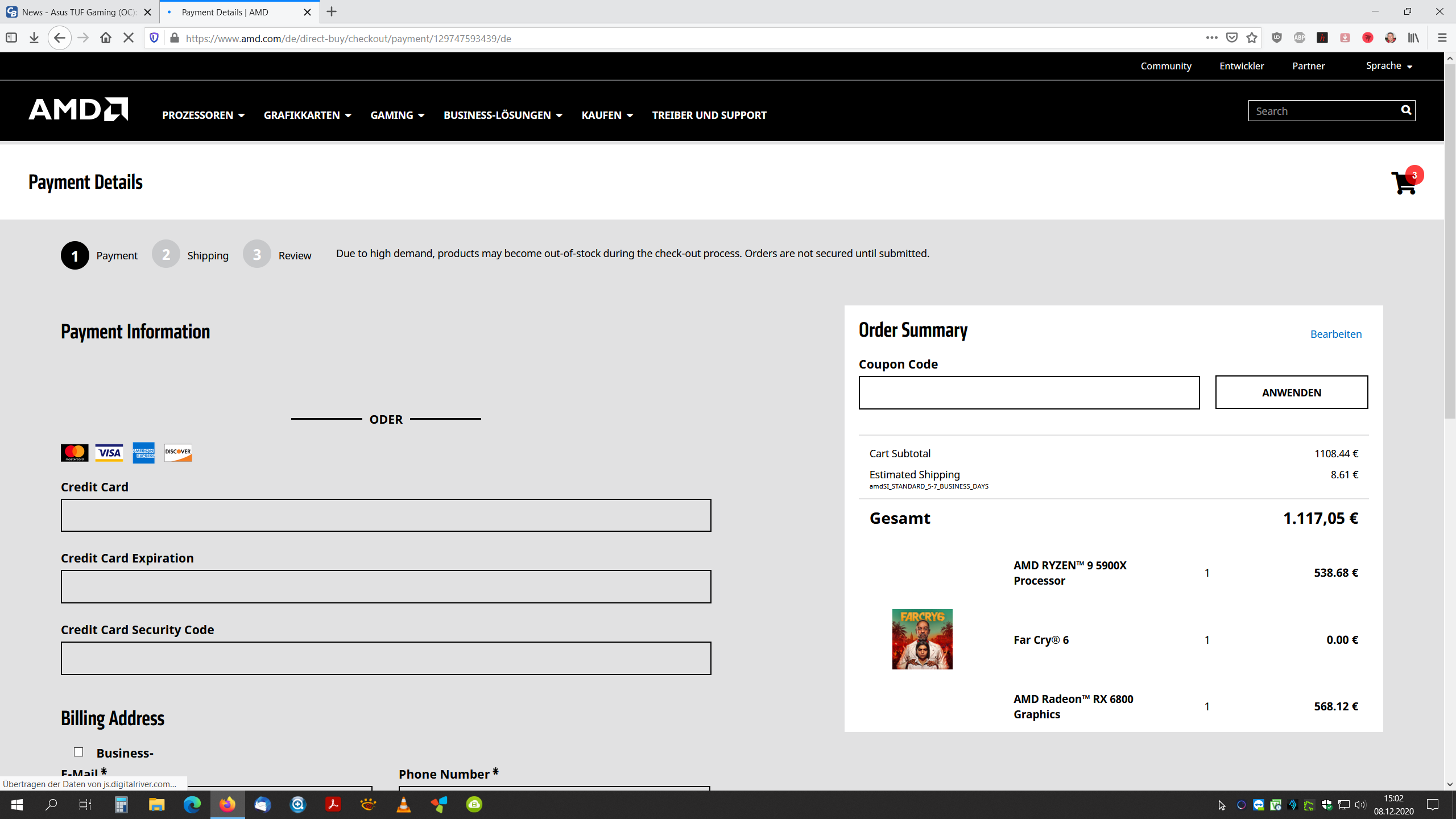Stop page loading with the X button
This screenshot has height=819, width=1456.
pyautogui.click(x=129, y=38)
